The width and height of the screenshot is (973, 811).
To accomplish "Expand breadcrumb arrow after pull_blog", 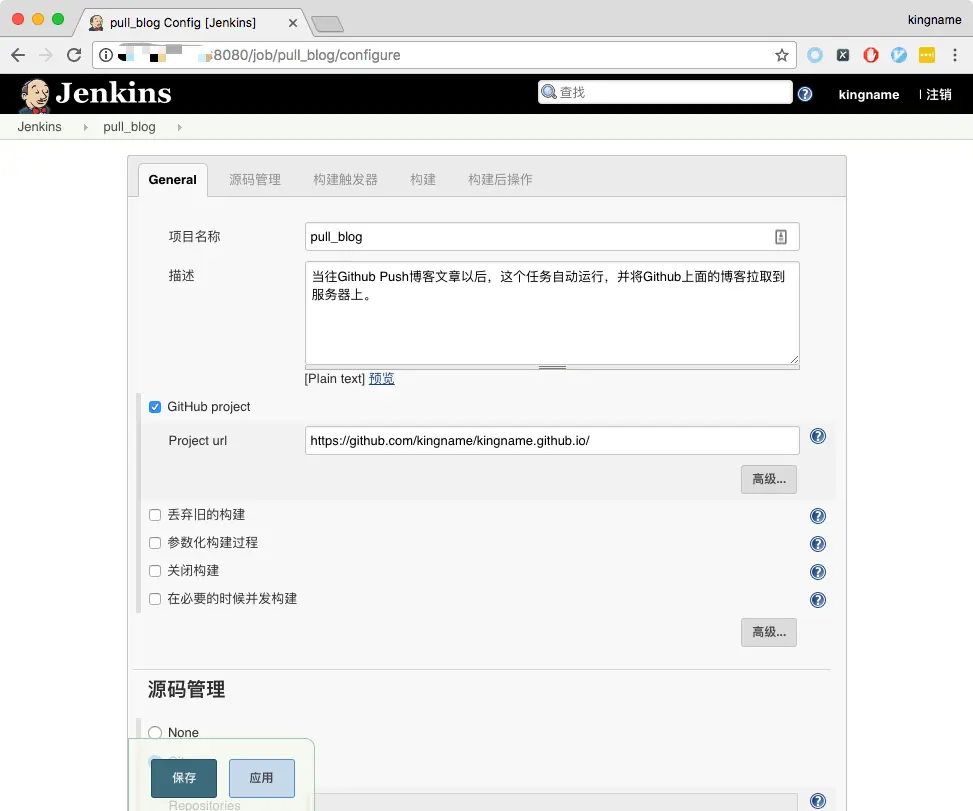I will tap(179, 127).
